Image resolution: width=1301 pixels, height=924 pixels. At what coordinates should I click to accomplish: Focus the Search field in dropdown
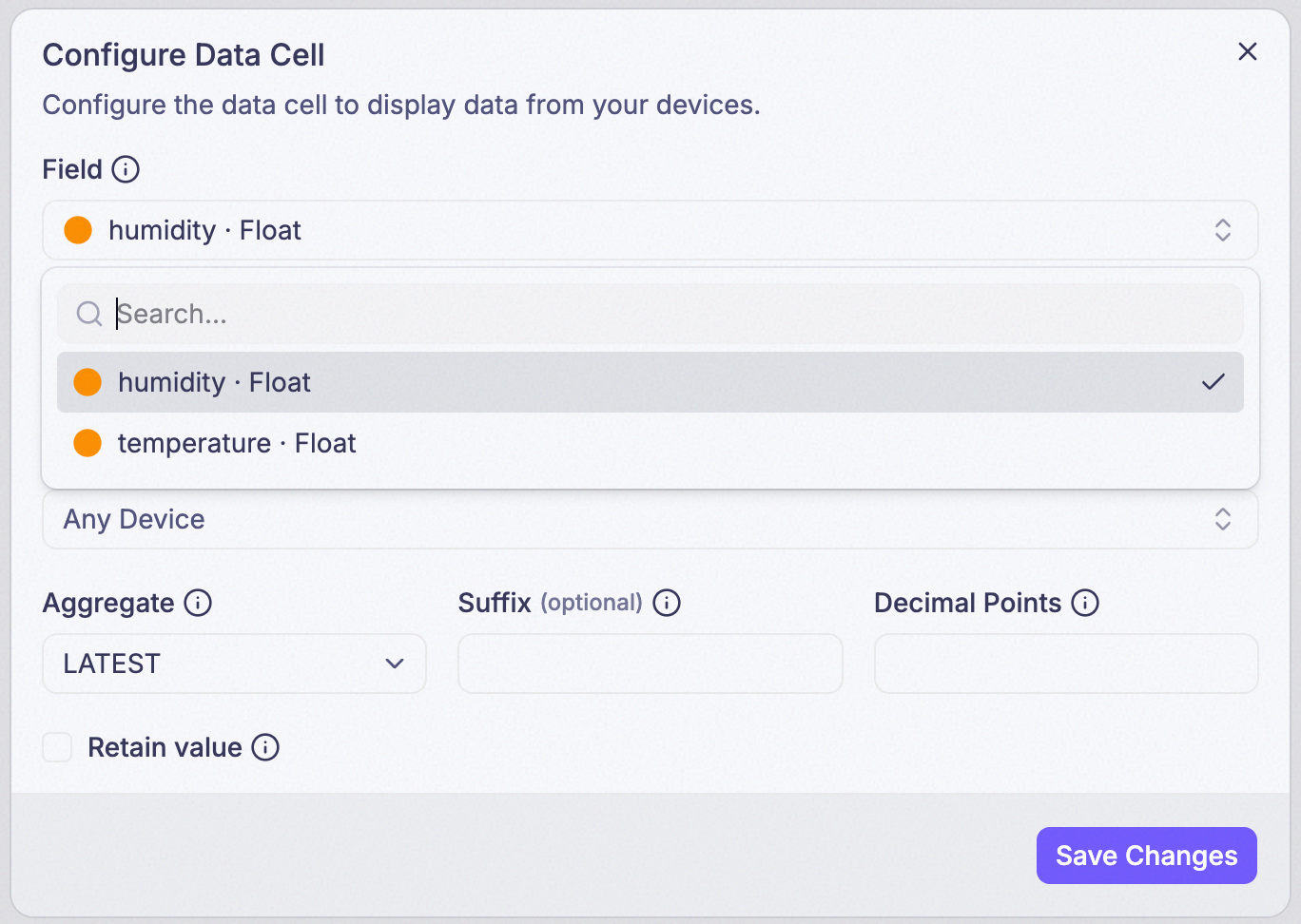tap(650, 314)
